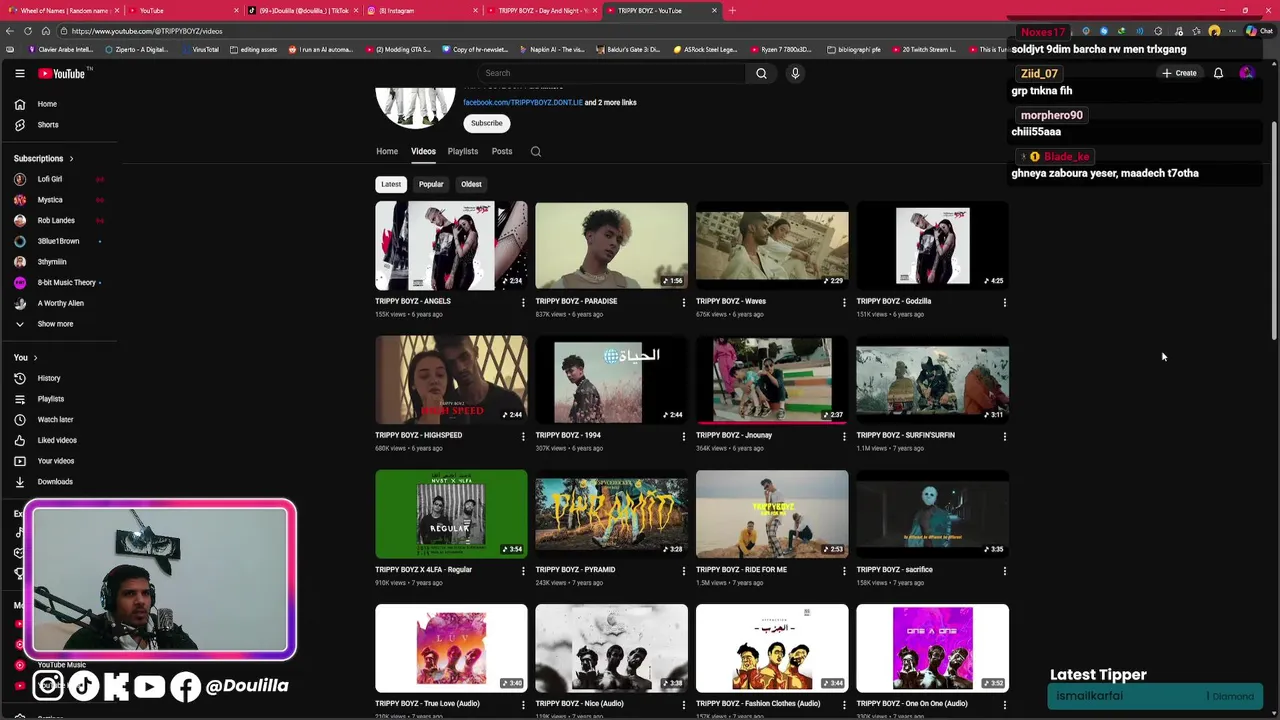Search within the channel magnifier icon
Screen dimensions: 1280x720
(536, 152)
